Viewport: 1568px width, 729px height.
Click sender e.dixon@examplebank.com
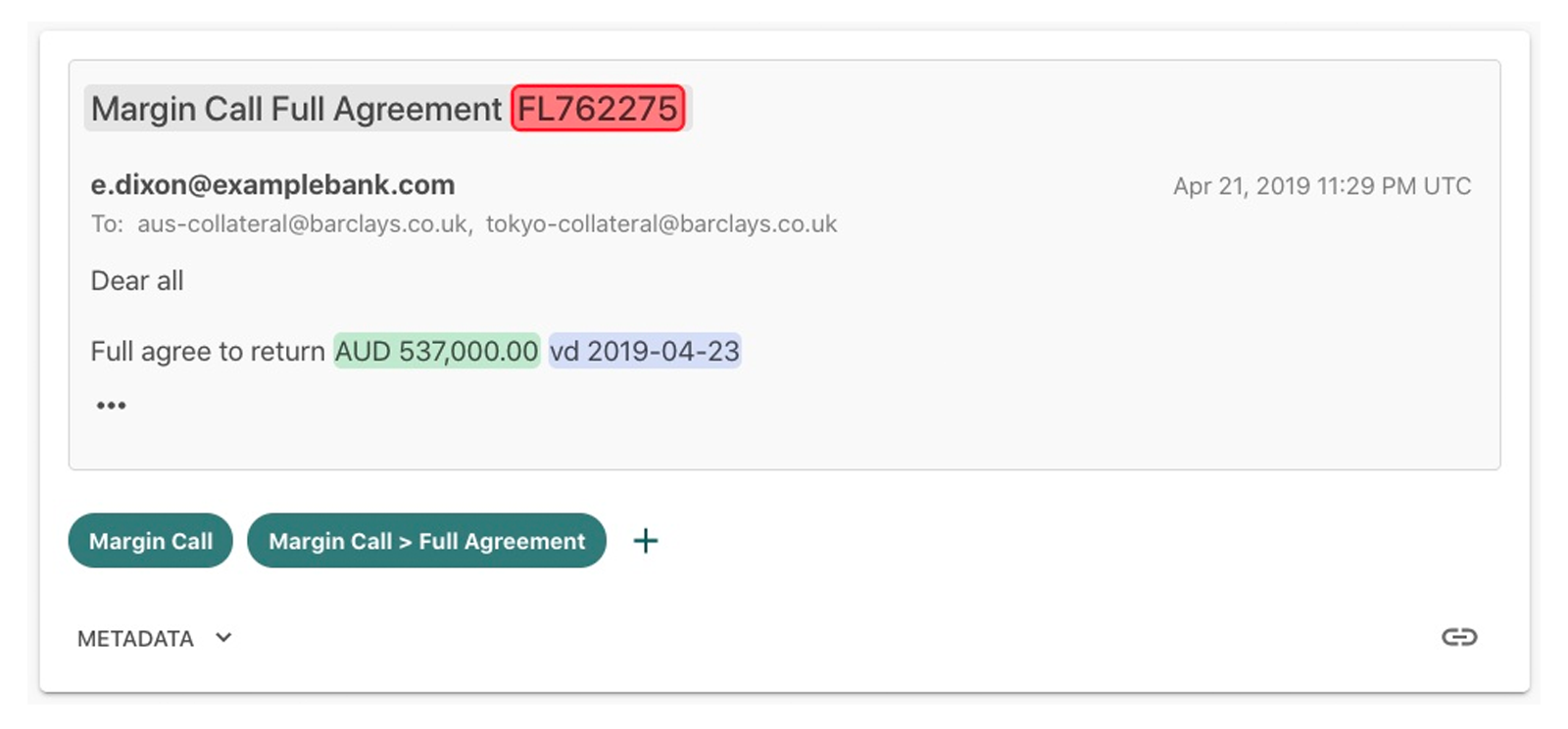click(x=272, y=185)
